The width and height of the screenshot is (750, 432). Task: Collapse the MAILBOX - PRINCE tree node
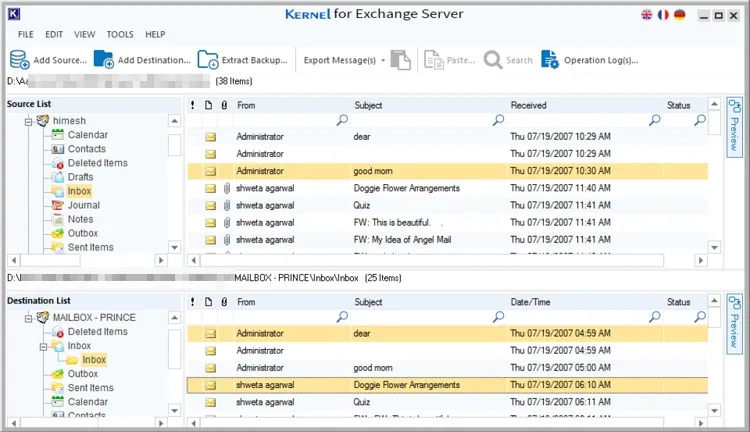point(28,318)
